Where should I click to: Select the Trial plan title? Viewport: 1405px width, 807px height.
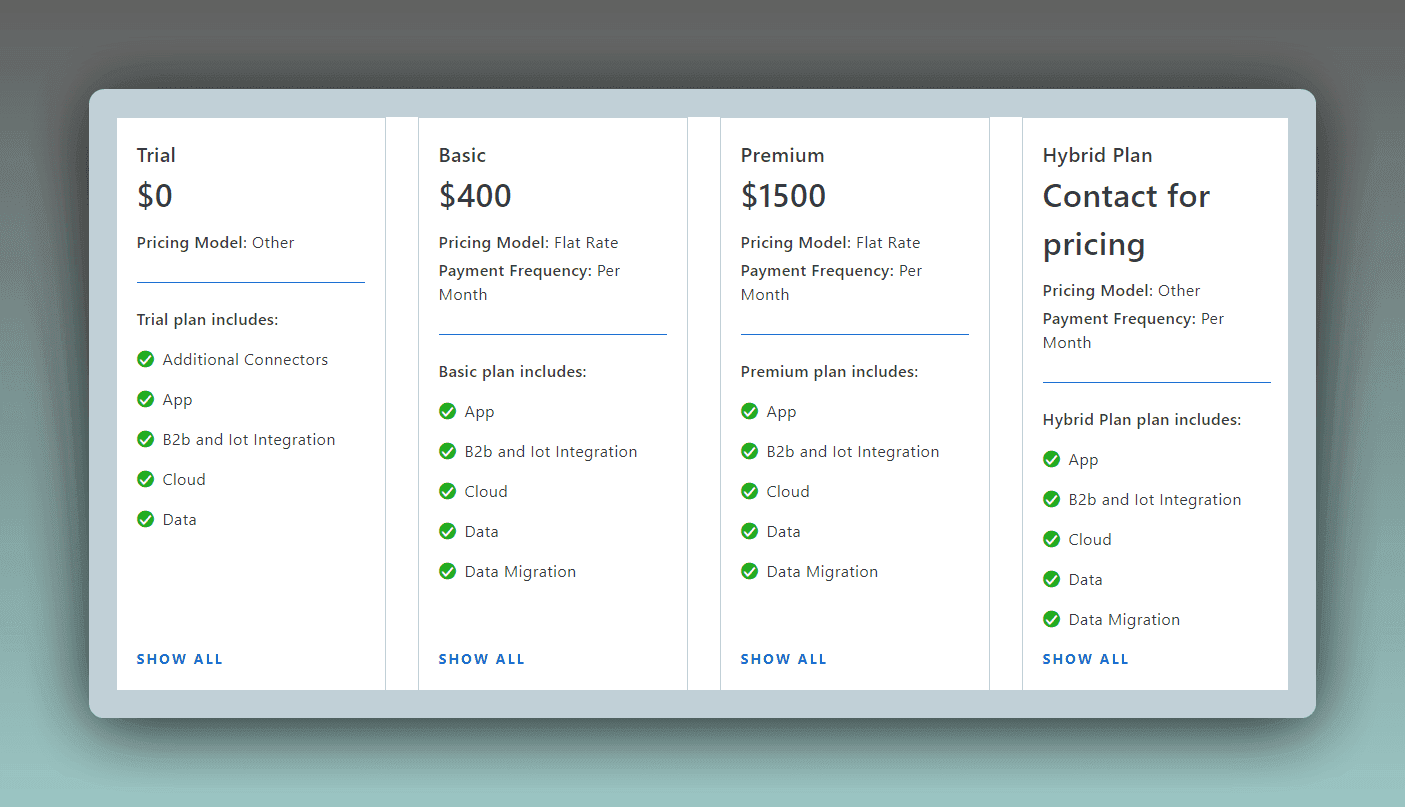[x=156, y=155]
